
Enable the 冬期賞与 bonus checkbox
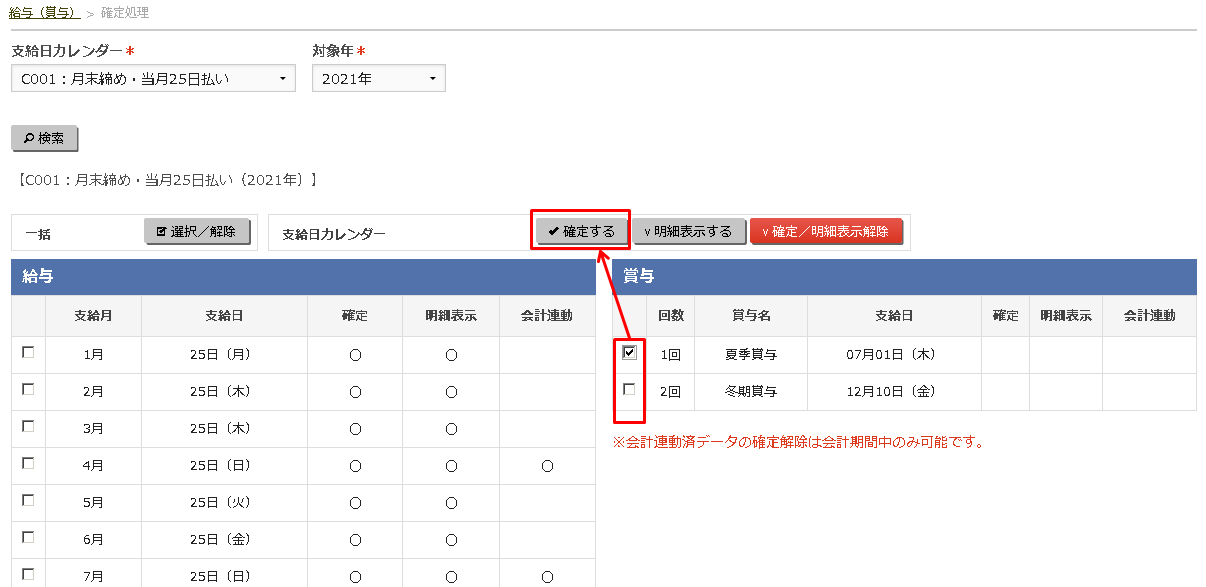coord(628,390)
